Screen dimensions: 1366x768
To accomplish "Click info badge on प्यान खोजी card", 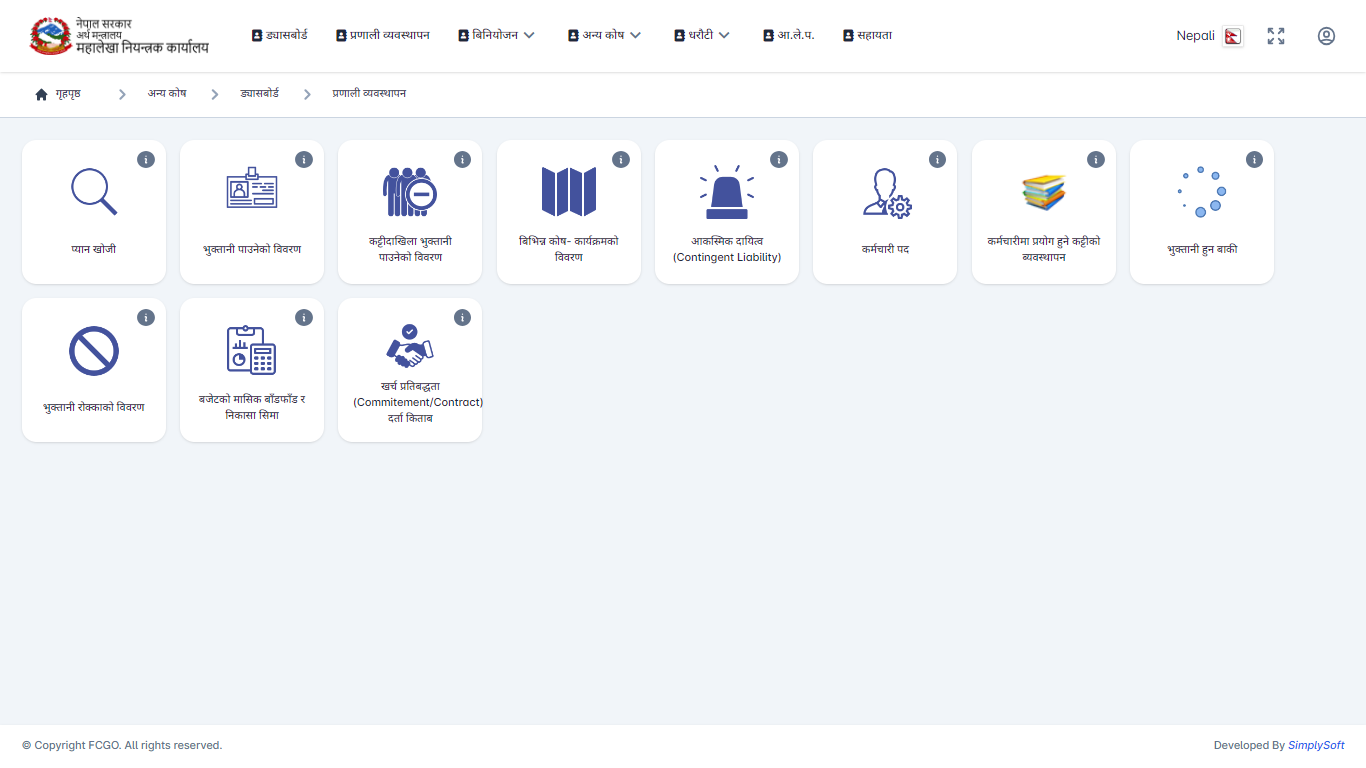I will pos(146,159).
